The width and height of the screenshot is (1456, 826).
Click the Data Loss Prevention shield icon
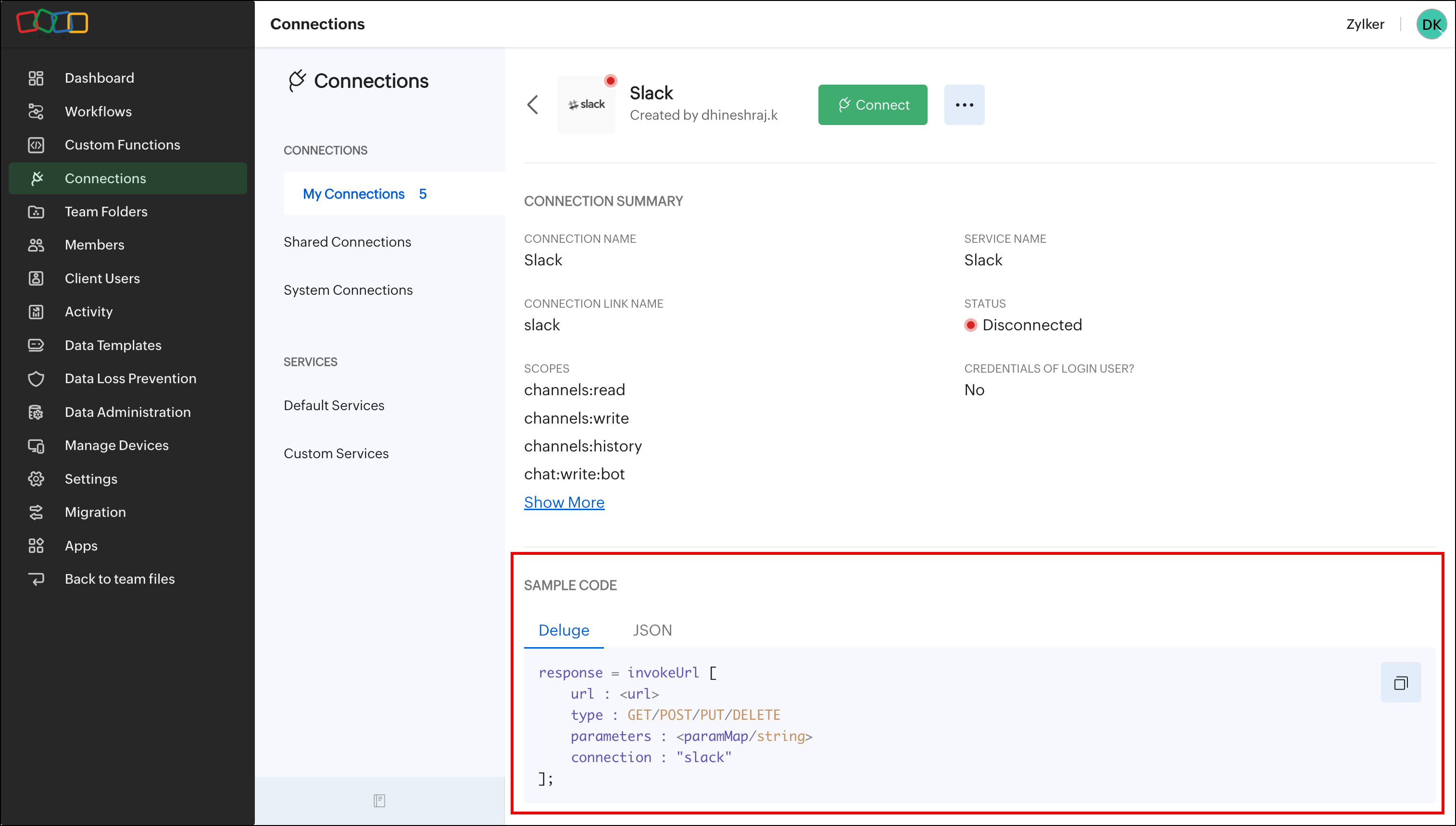[36, 378]
